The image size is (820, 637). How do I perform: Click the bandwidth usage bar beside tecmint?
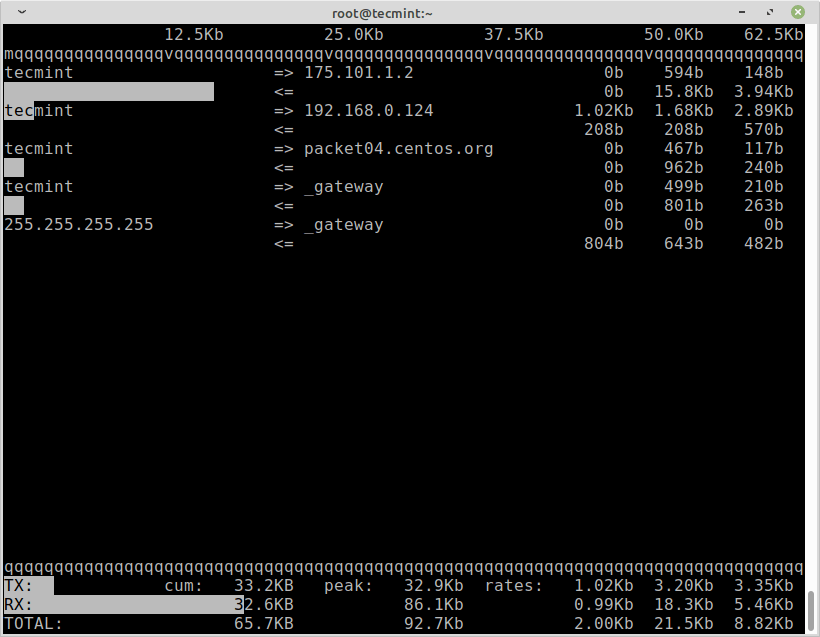pyautogui.click(x=110, y=91)
